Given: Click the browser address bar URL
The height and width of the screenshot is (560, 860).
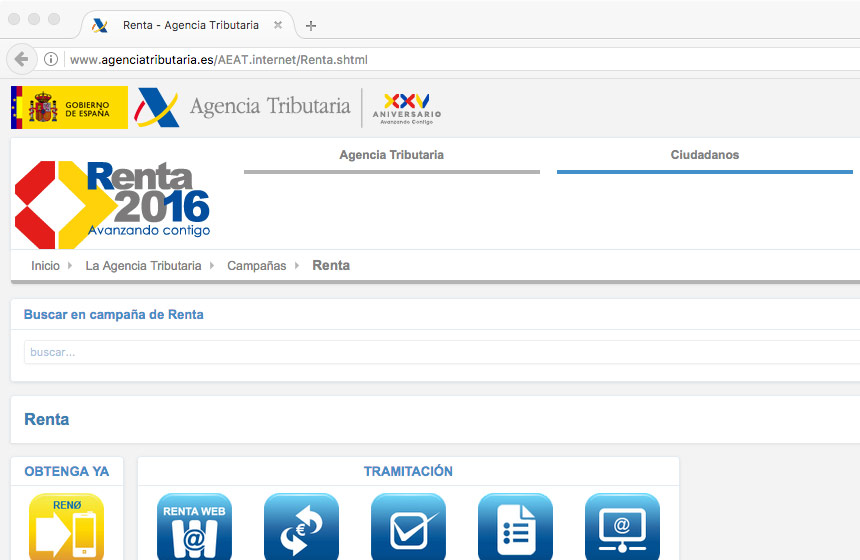Looking at the screenshot, I should tap(218, 59).
